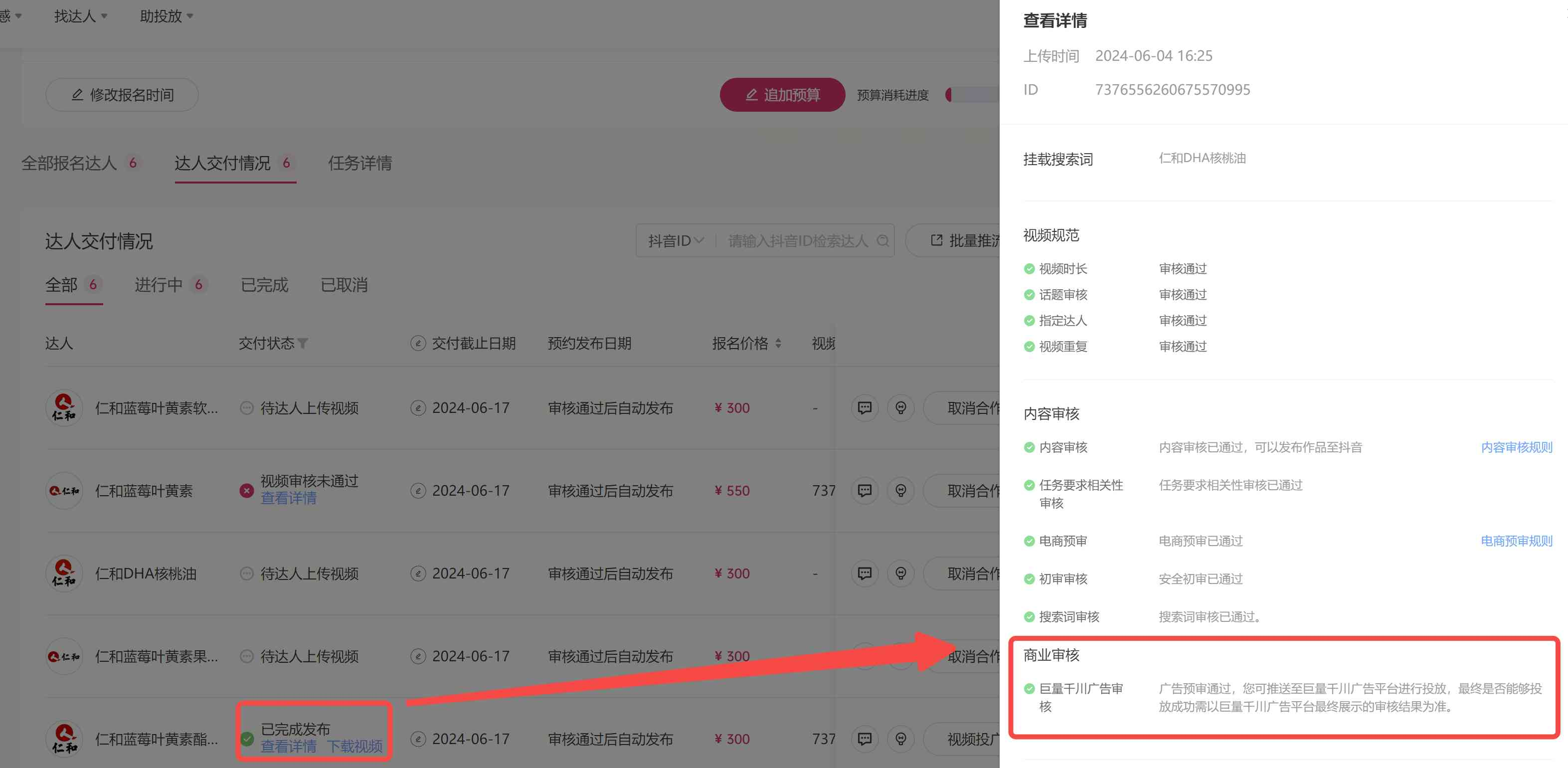Viewport: 1568px width, 768px height.
Task: Click 预算消耗进度 progress bar
Action: click(972, 95)
